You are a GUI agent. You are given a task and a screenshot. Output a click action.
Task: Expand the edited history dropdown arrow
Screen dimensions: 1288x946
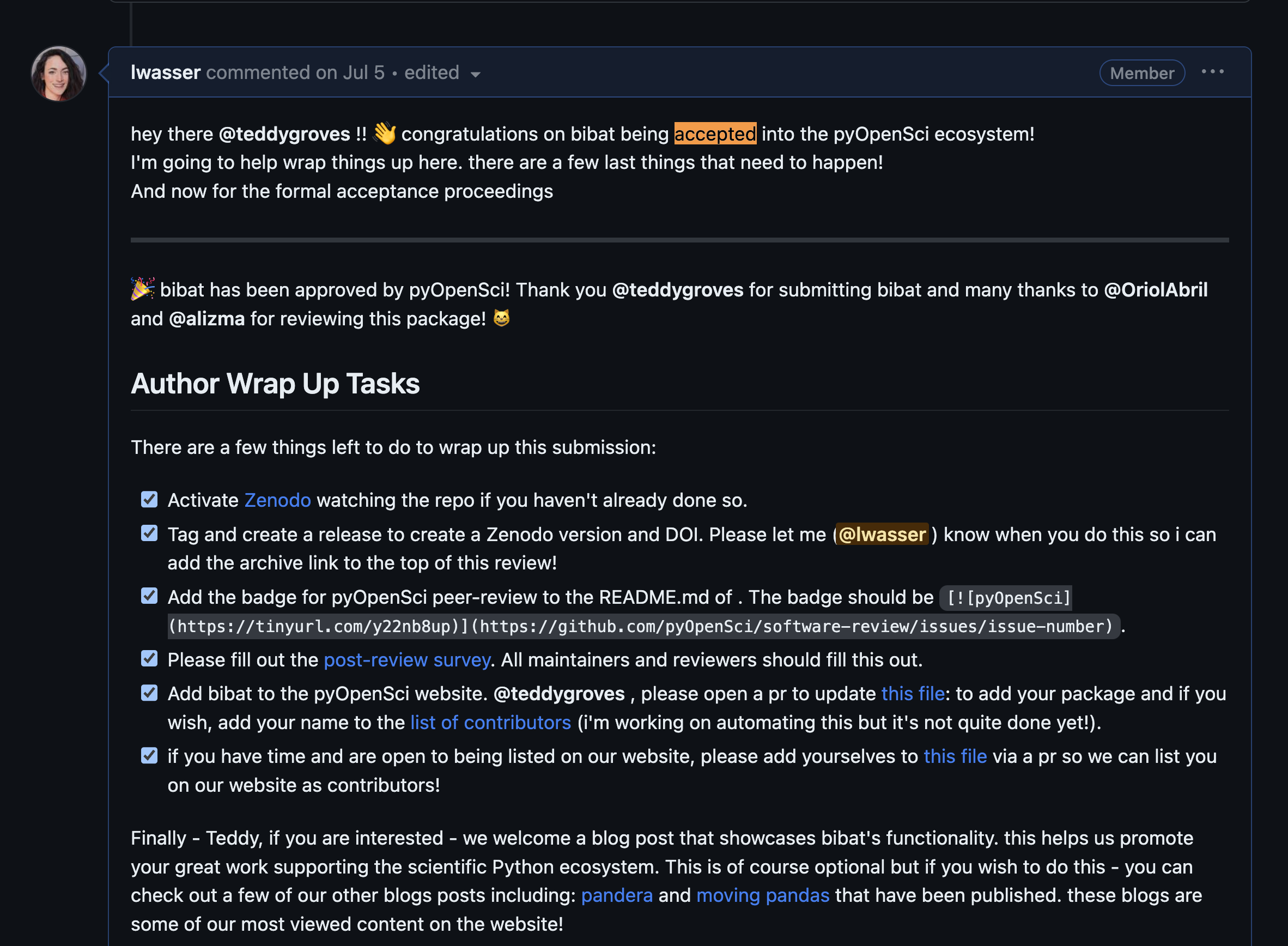click(475, 75)
